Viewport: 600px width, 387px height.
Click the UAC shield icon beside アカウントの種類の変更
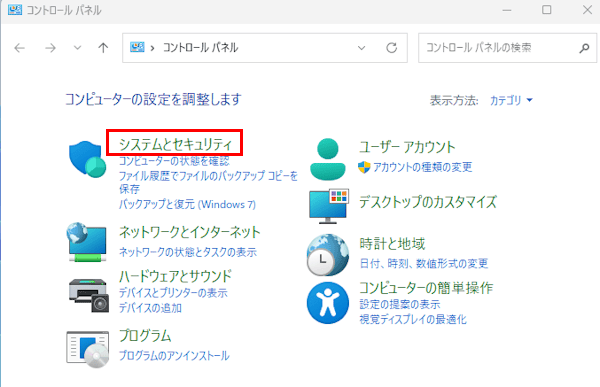(x=364, y=167)
